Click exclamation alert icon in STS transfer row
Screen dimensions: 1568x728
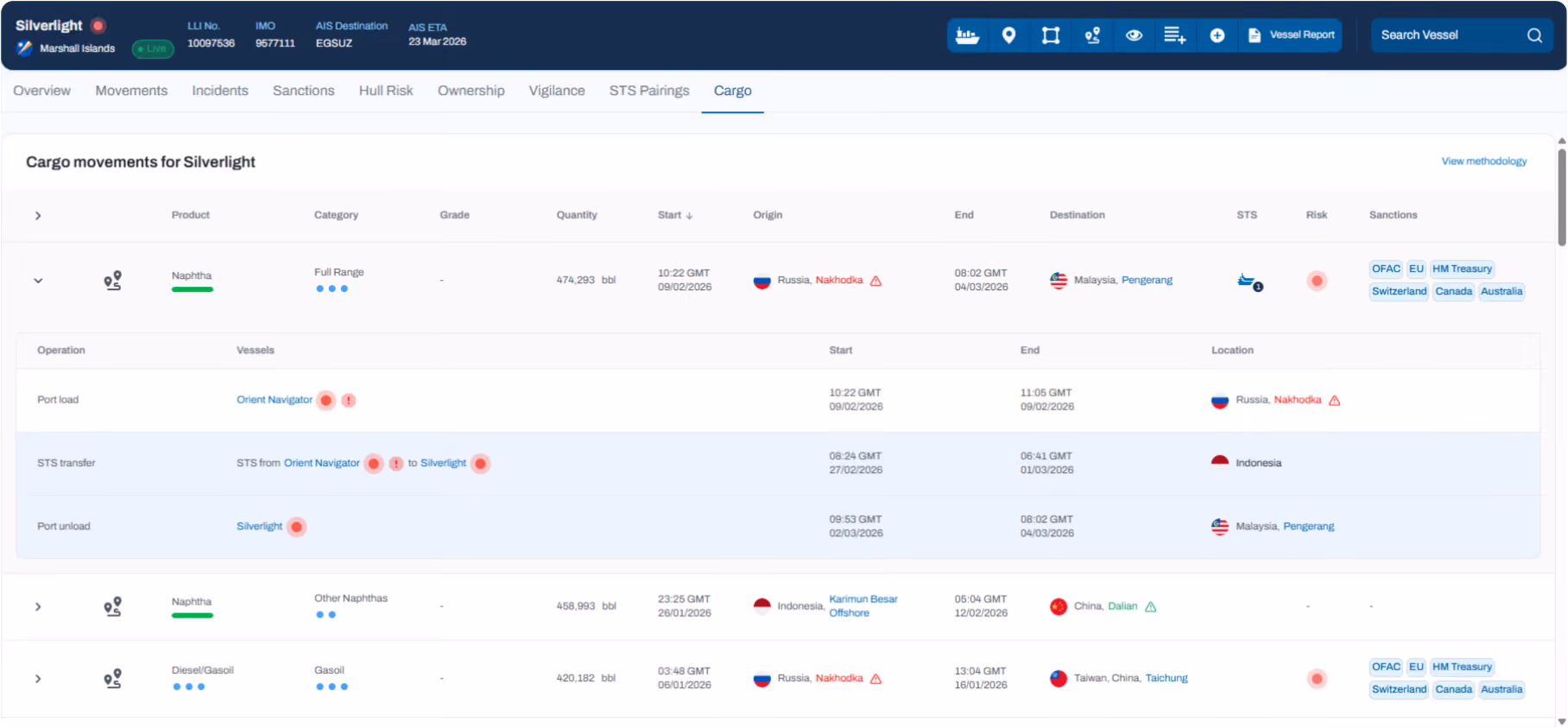(395, 464)
